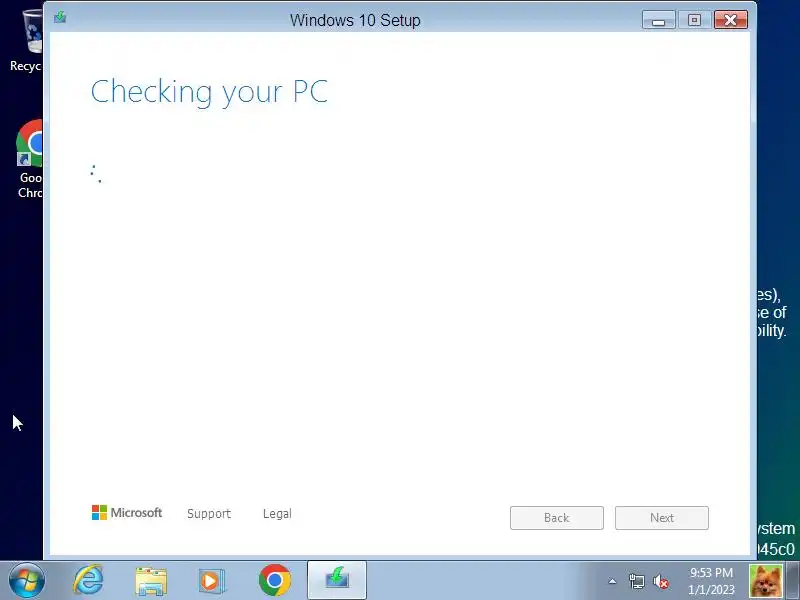Click the Show desktop strip on the taskbar
The height and width of the screenshot is (600, 800).
coord(793,580)
